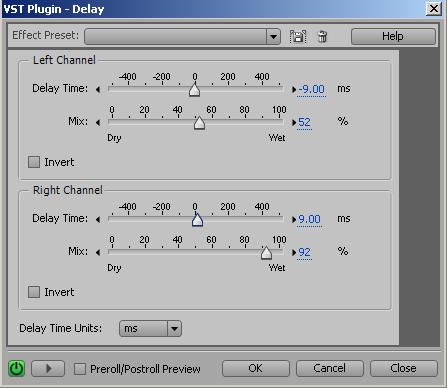
Task: Edit the Left Channel -9.00 delay value
Action: pyautogui.click(x=311, y=89)
